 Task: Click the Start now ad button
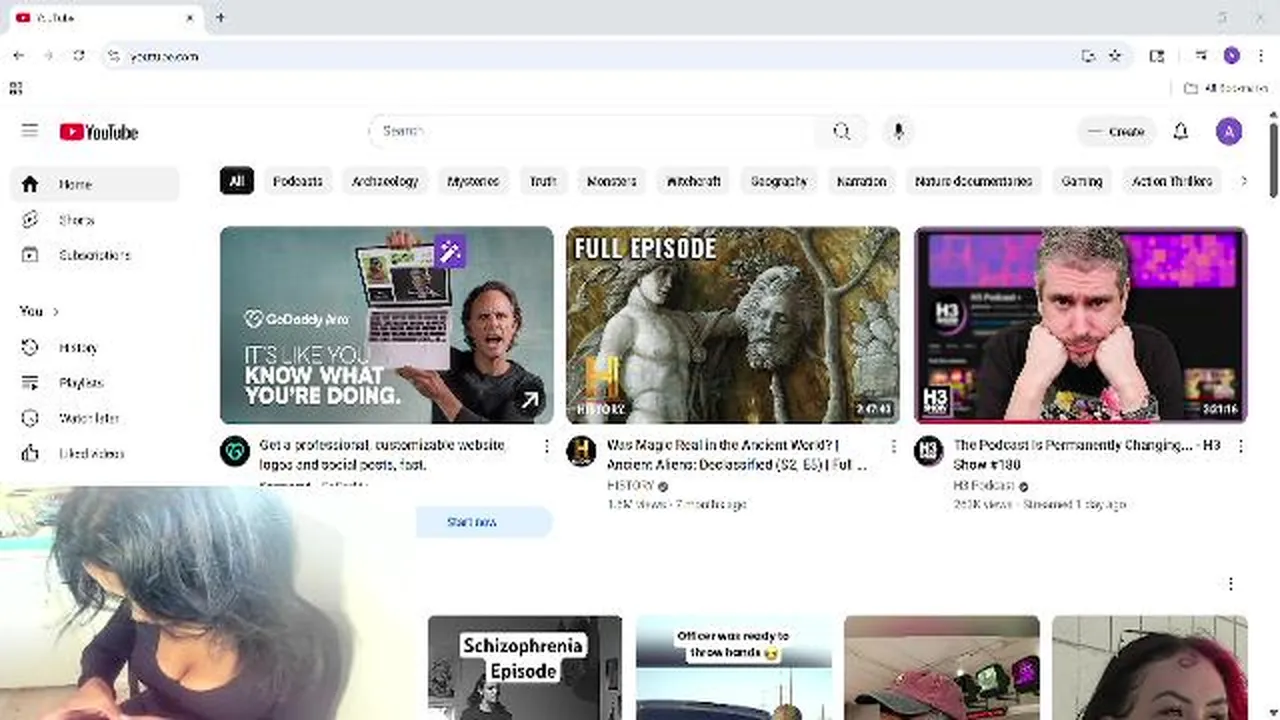tap(484, 522)
